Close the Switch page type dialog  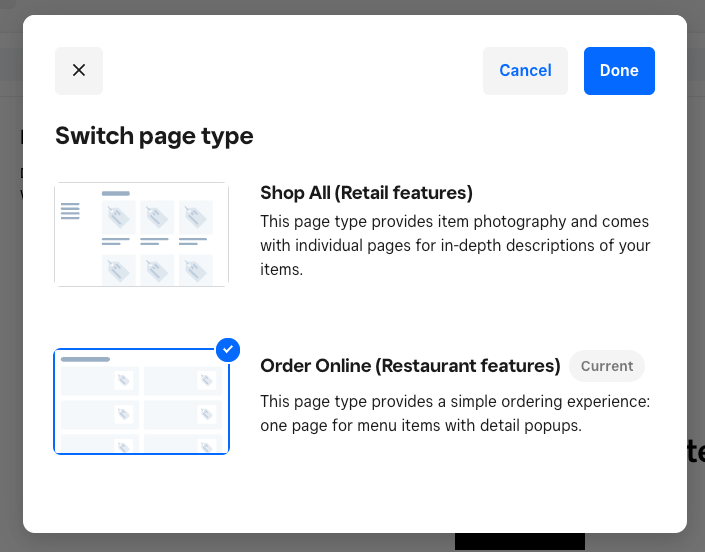(79, 71)
